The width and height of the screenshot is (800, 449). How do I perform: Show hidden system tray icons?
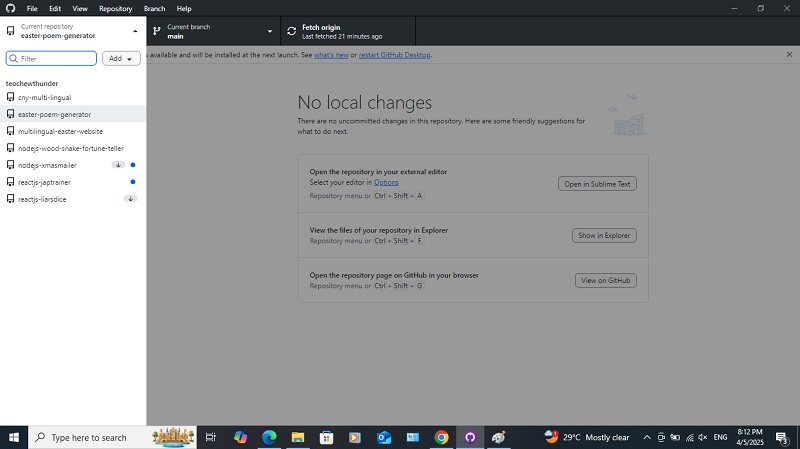[646, 437]
